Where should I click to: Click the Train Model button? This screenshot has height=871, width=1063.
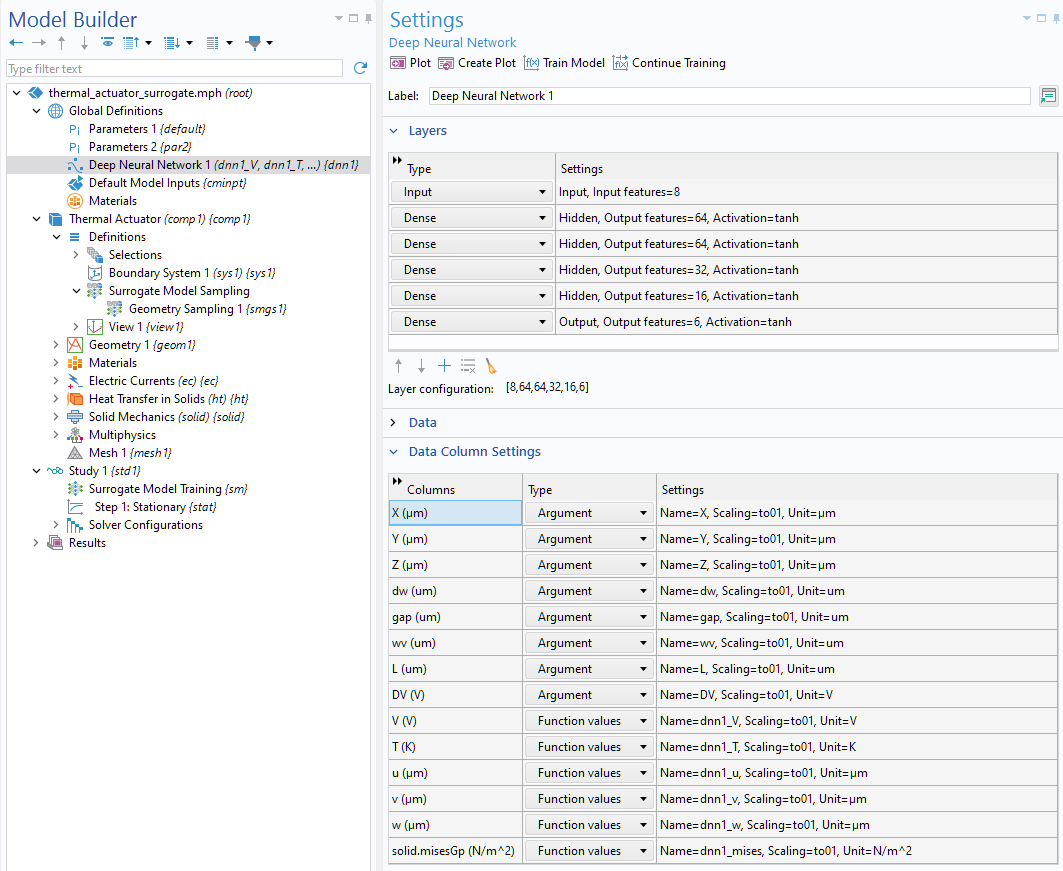564,62
